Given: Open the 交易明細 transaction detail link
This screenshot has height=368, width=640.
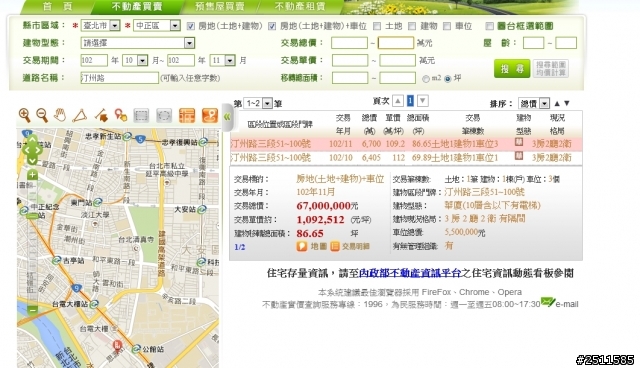Looking at the screenshot, I should coord(350,246).
